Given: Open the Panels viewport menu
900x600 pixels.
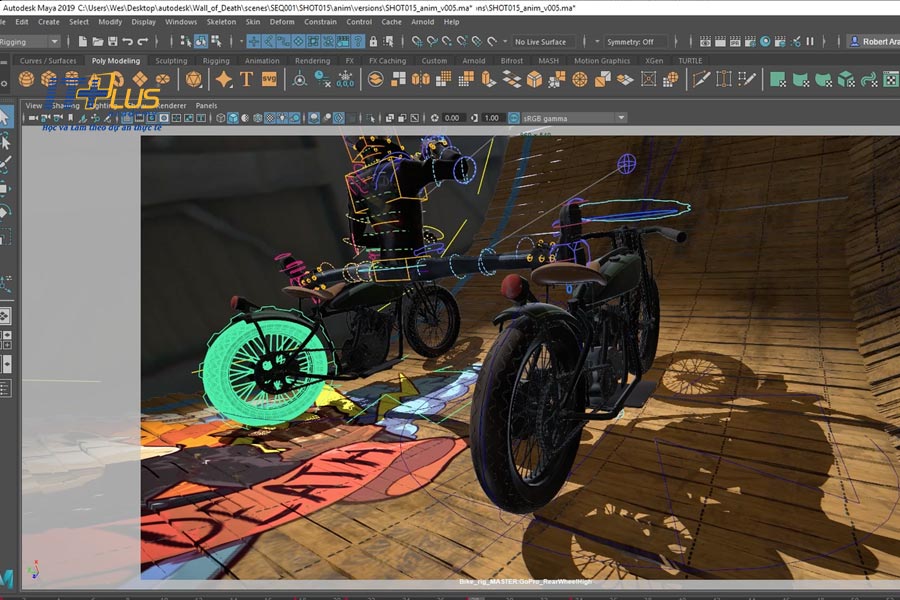Looking at the screenshot, I should coord(206,105).
